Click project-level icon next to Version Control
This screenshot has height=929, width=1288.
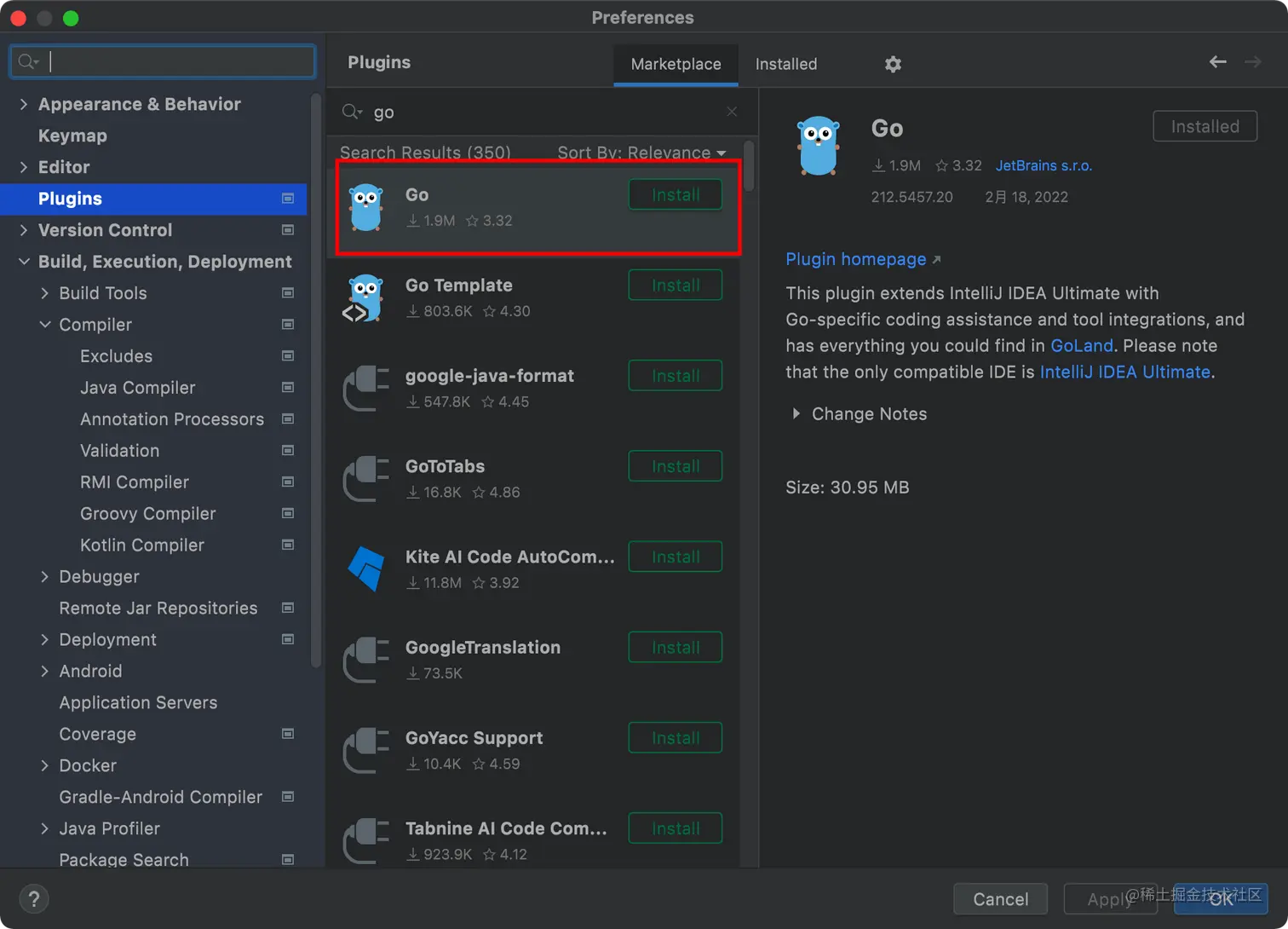tap(288, 230)
